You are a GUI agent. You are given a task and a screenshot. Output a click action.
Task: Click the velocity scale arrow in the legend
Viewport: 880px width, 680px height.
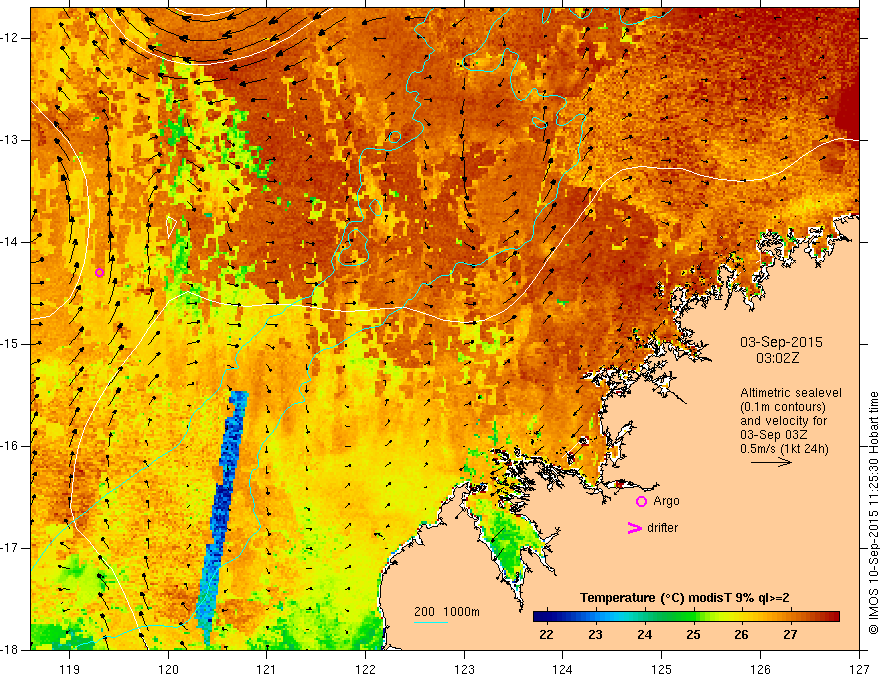771,462
